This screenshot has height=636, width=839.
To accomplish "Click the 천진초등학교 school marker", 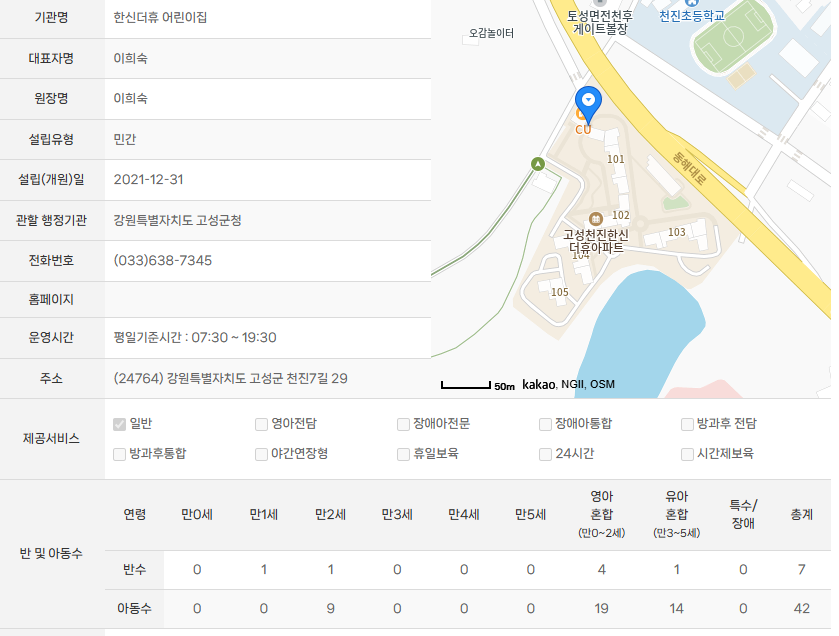I will [x=692, y=11].
